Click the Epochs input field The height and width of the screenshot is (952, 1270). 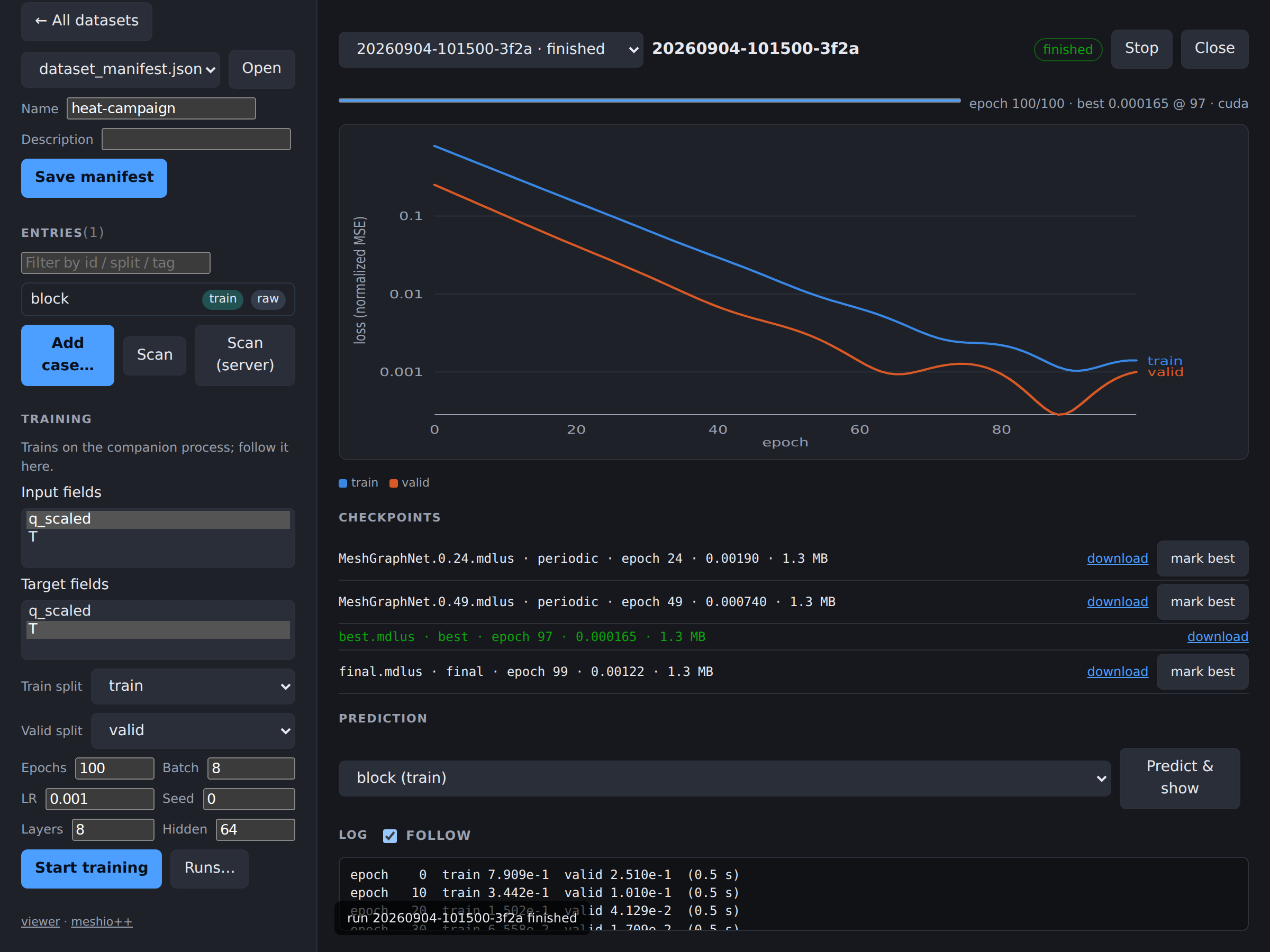pos(115,768)
